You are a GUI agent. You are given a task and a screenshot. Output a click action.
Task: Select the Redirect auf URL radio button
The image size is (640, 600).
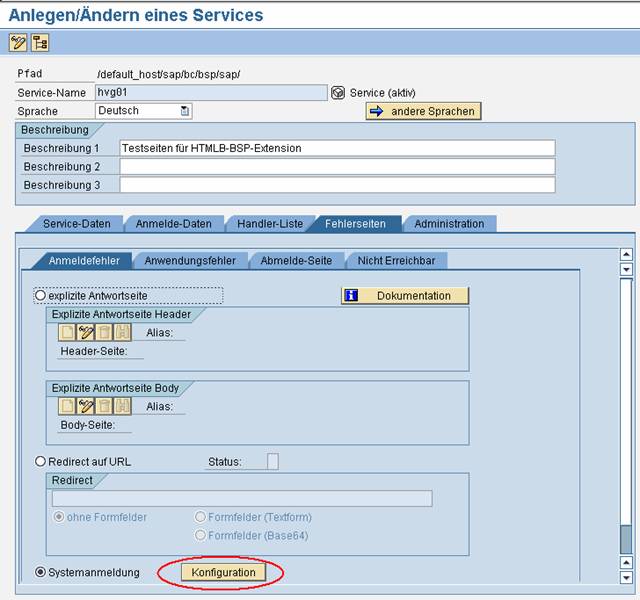[x=40, y=461]
